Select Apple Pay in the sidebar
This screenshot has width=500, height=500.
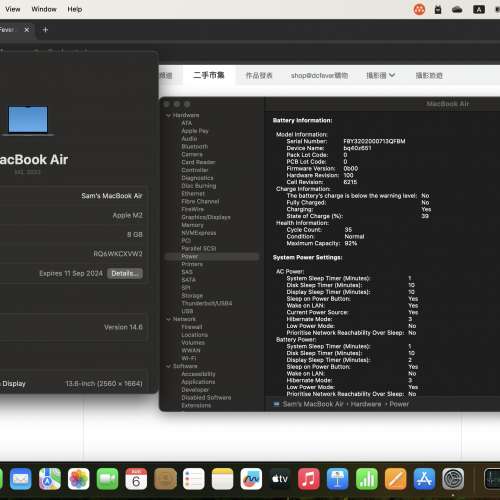(x=195, y=131)
